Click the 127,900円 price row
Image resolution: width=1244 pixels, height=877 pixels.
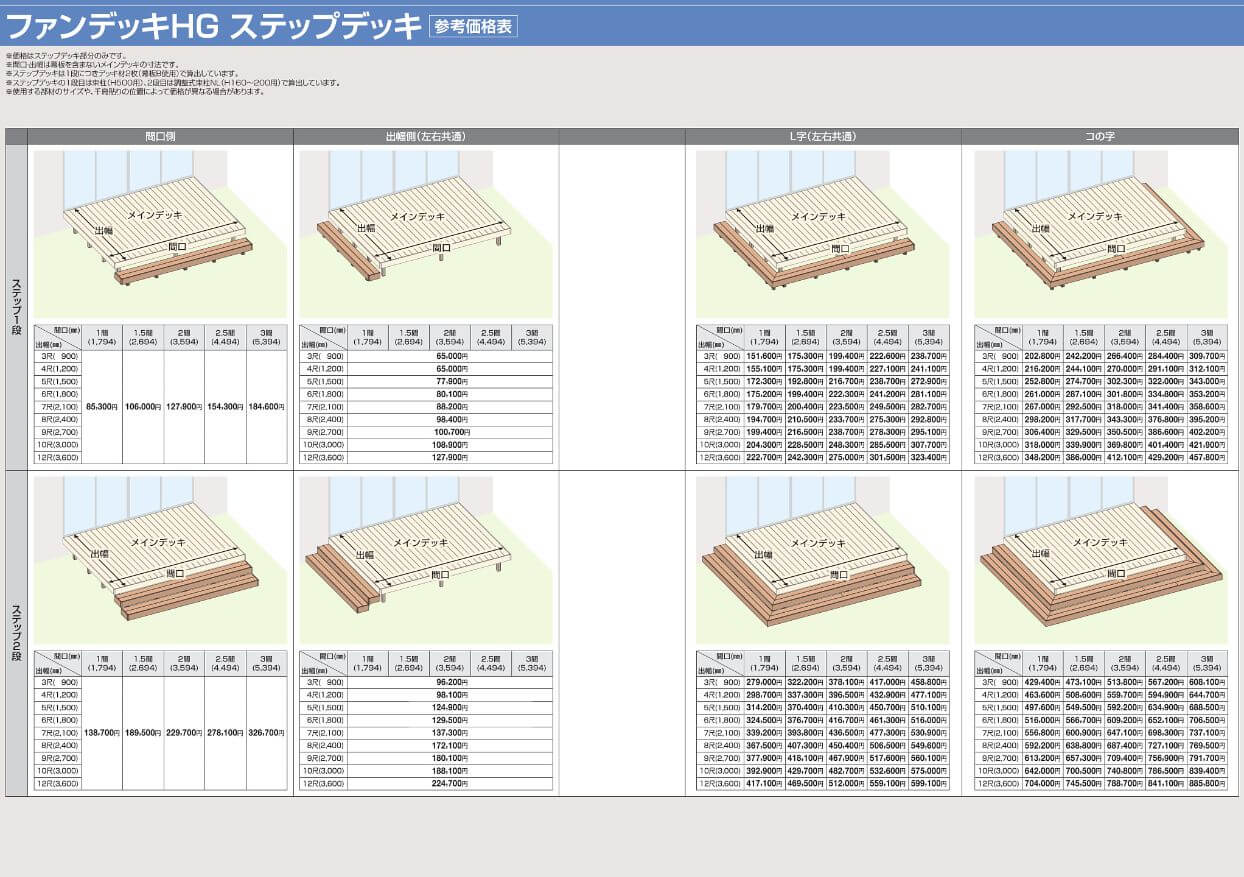tap(450, 457)
